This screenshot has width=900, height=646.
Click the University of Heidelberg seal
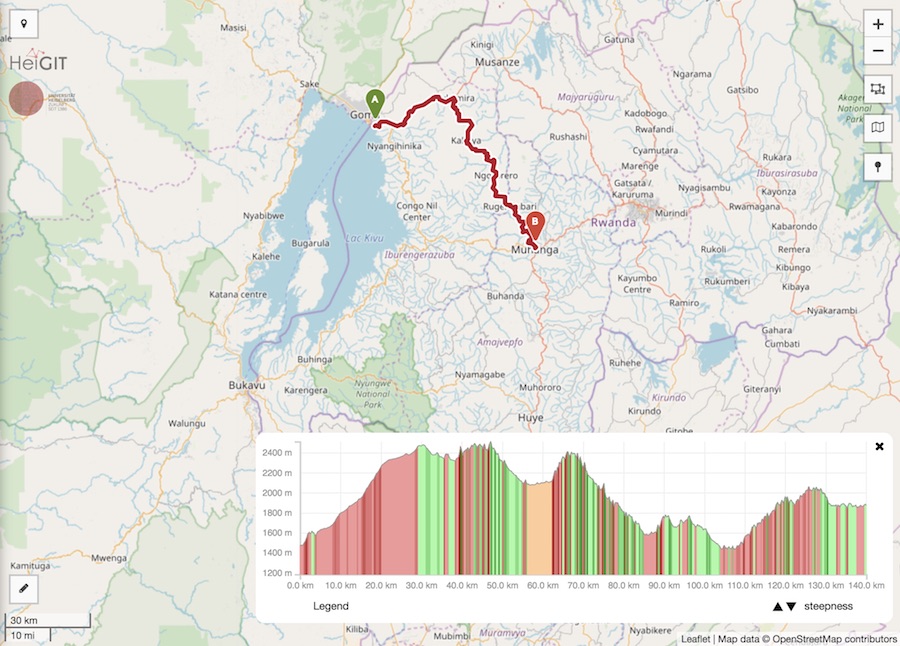click(x=26, y=99)
